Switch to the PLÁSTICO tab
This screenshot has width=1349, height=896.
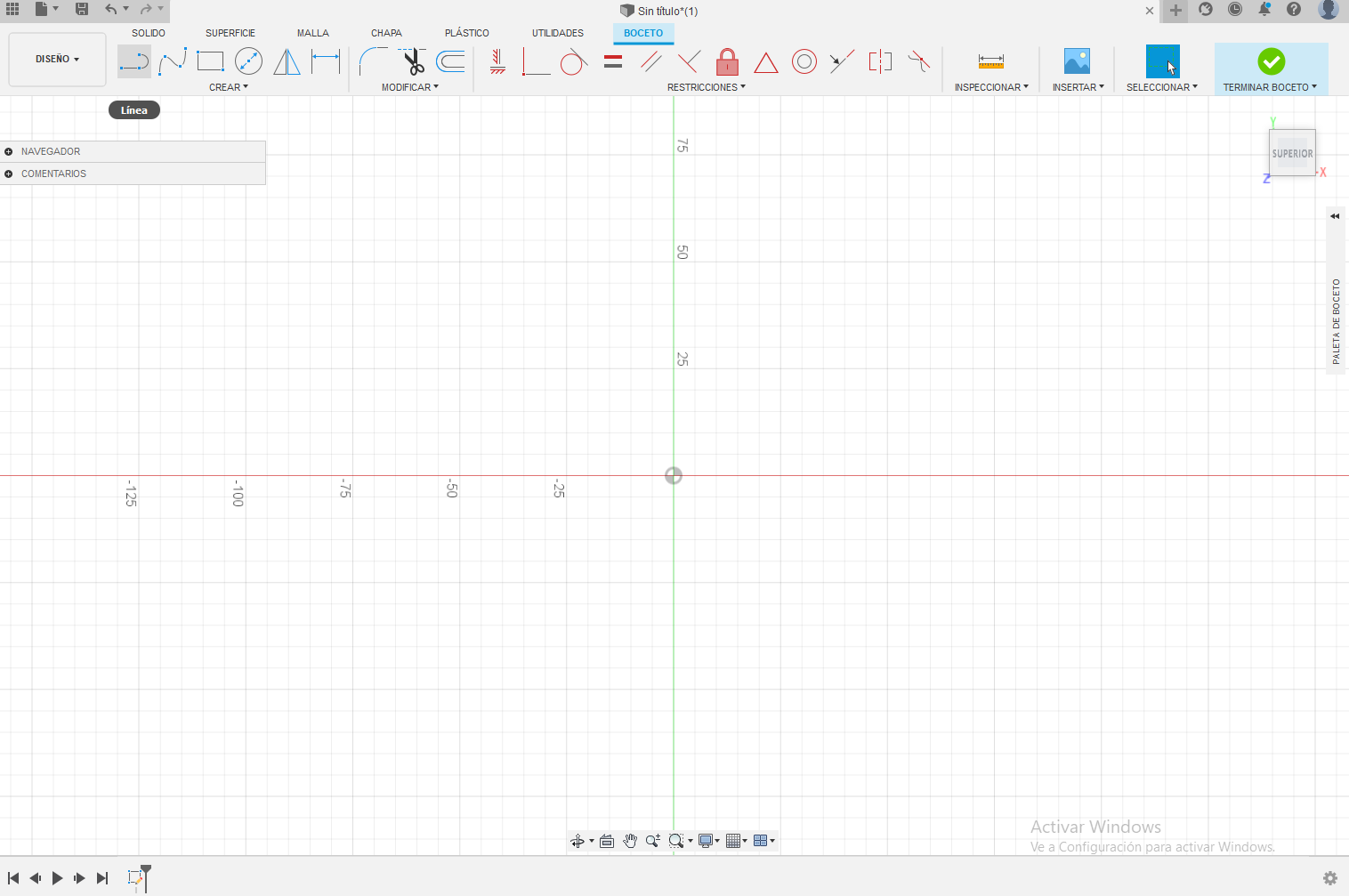467,33
